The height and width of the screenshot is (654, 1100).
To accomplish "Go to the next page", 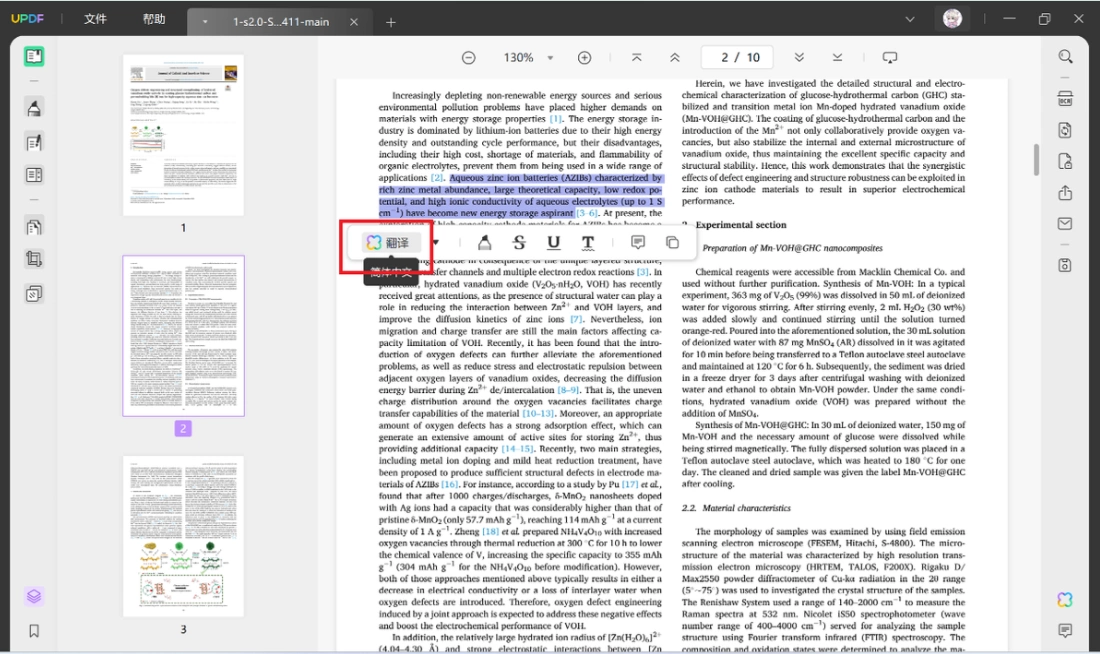I will pyautogui.click(x=799, y=58).
